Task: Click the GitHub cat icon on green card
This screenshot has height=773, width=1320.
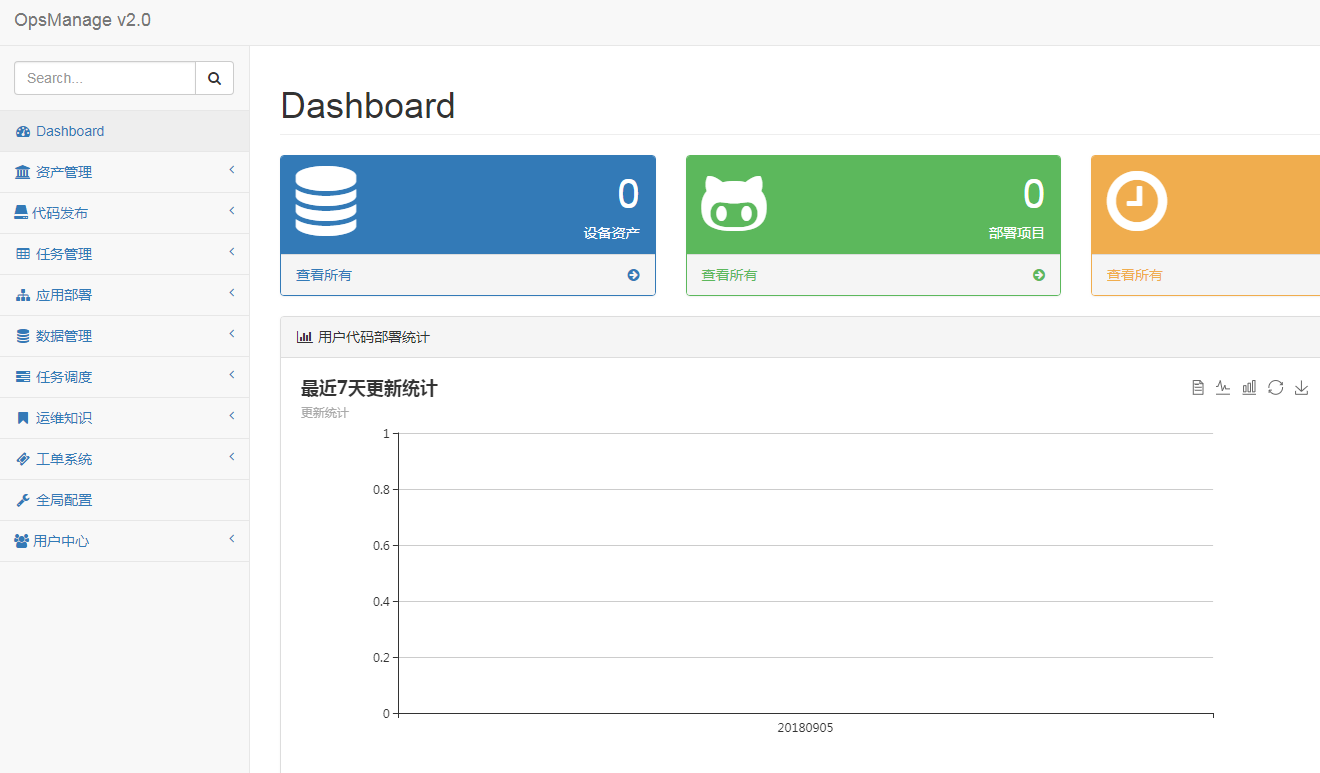Action: click(x=734, y=203)
